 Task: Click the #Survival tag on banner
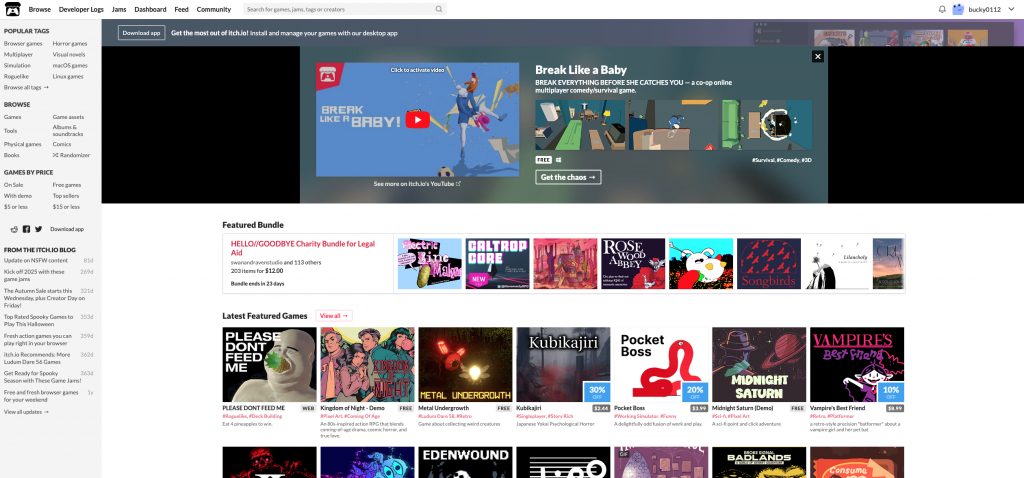(763, 160)
